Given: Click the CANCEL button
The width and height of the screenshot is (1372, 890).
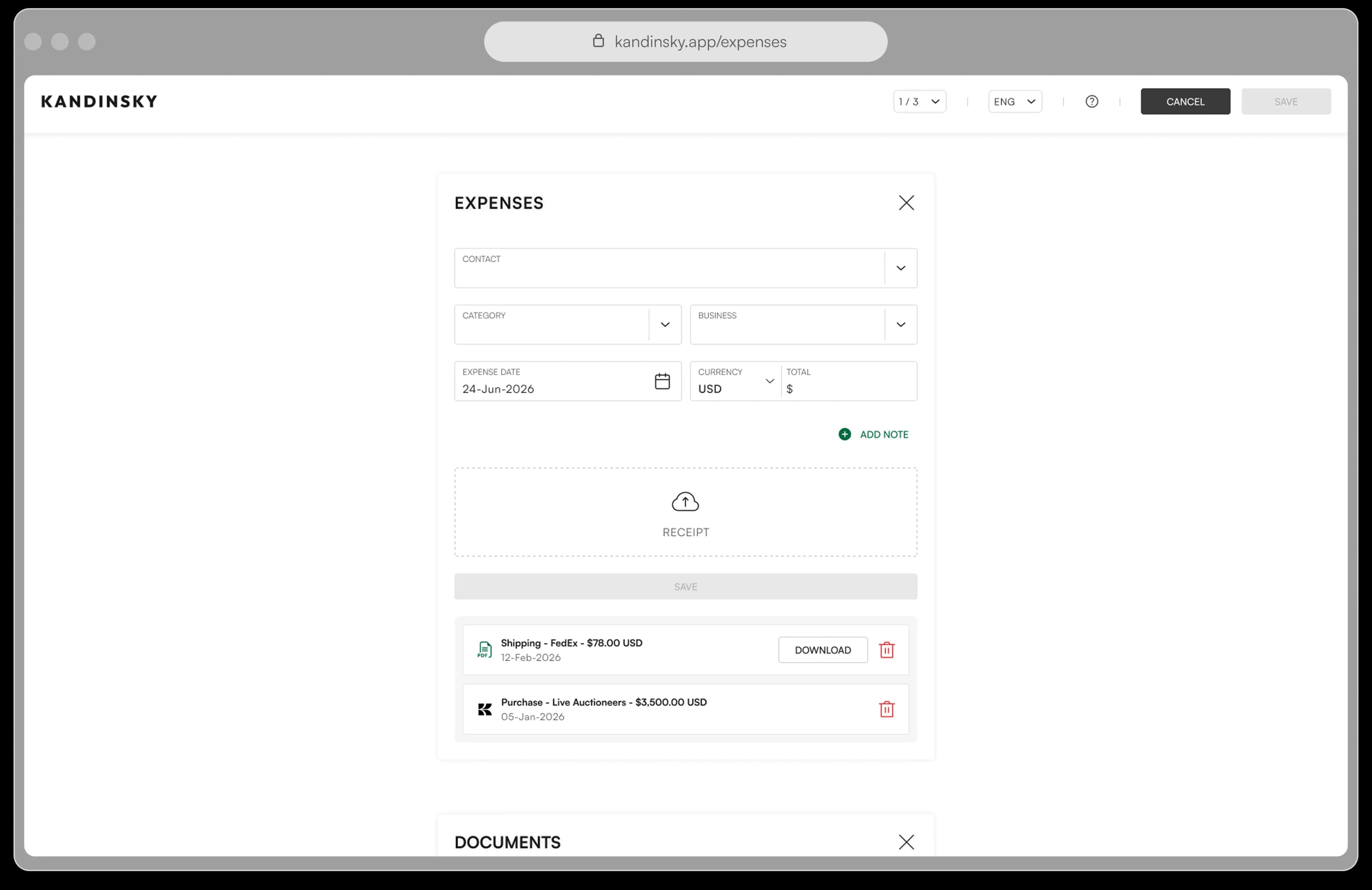Looking at the screenshot, I should (x=1185, y=101).
